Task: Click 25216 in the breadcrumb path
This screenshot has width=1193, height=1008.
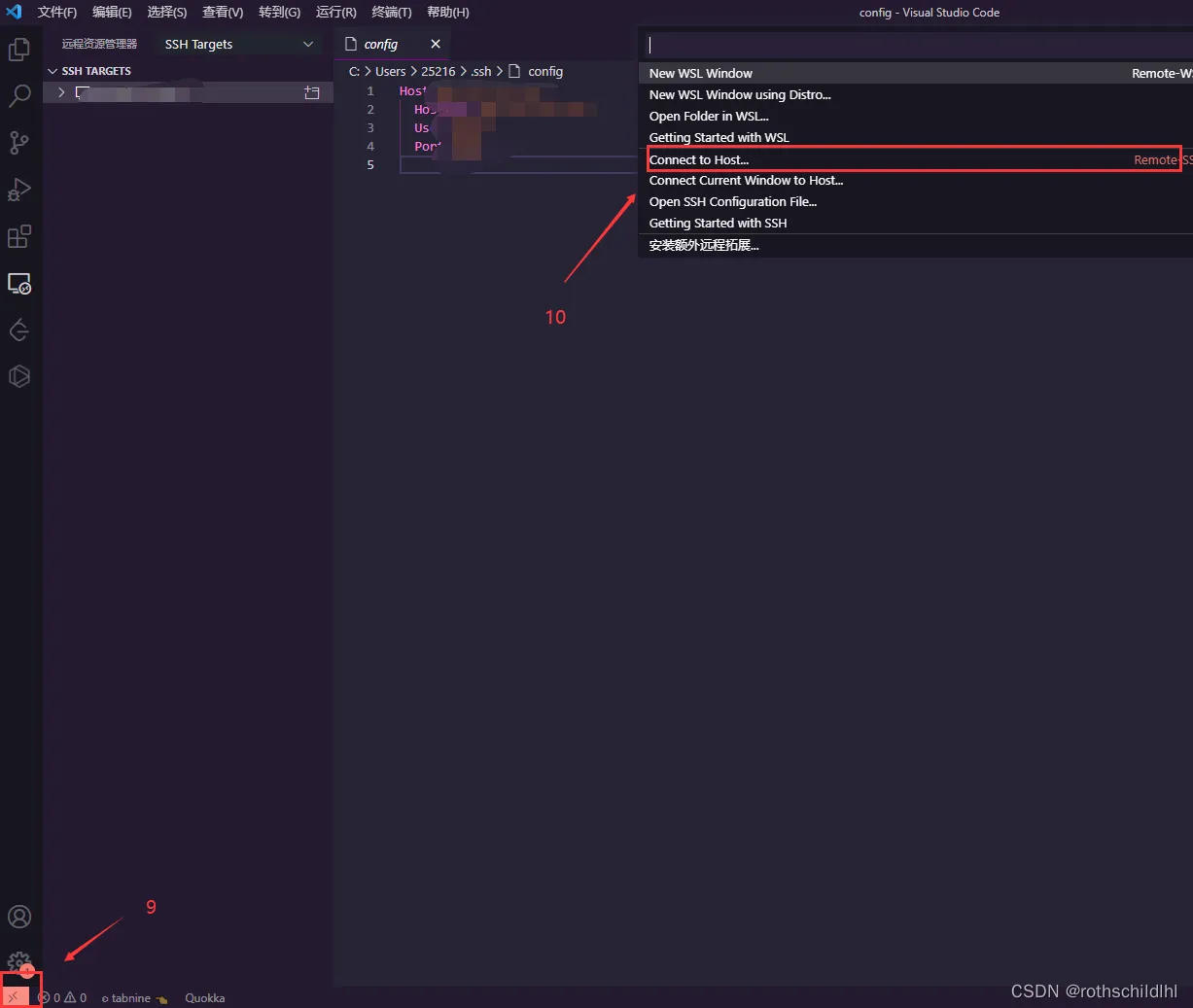Action: click(x=438, y=71)
